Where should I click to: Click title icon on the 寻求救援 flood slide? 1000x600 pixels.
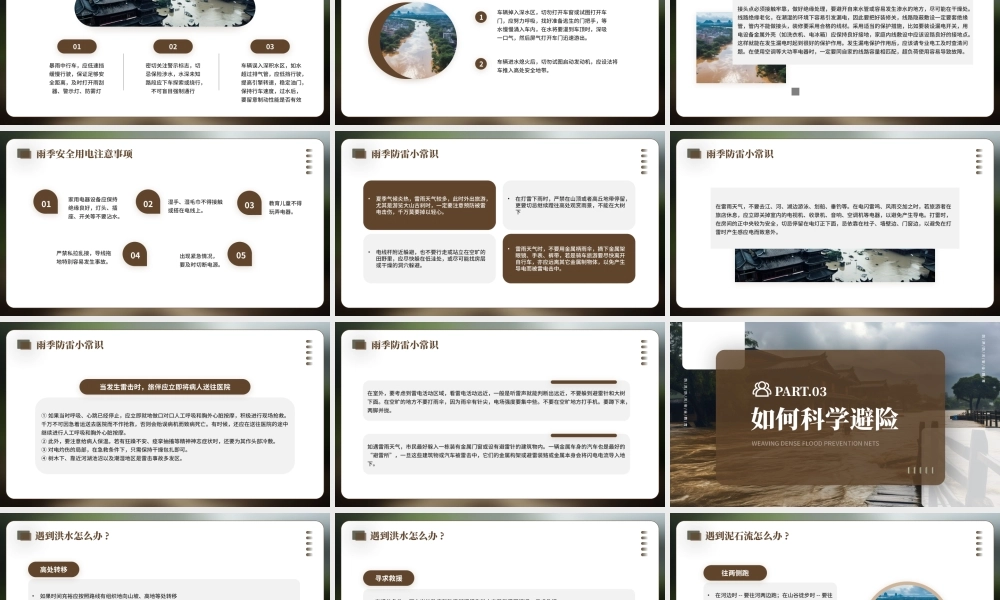(359, 536)
